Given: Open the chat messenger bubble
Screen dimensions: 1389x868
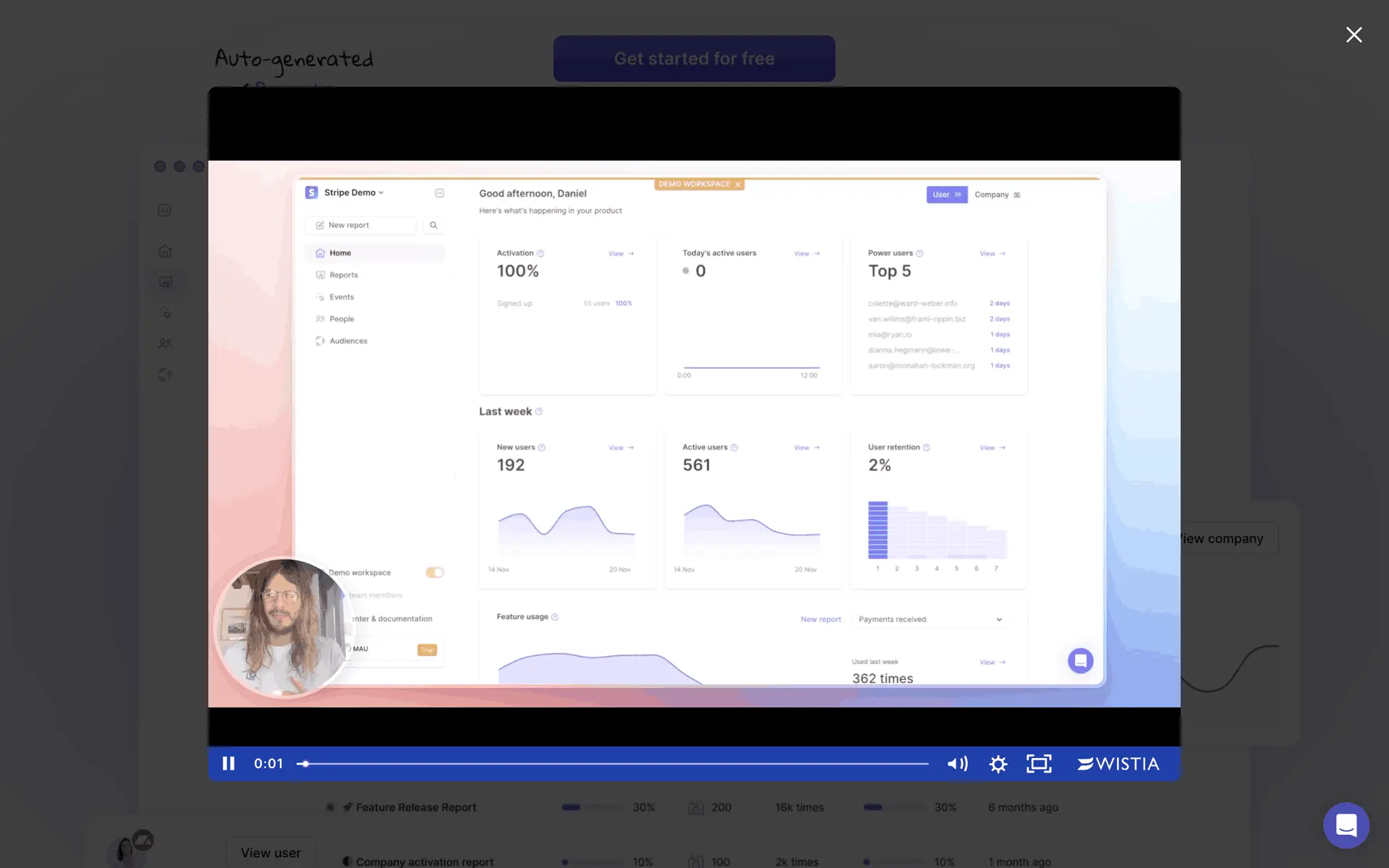Looking at the screenshot, I should click(1346, 825).
